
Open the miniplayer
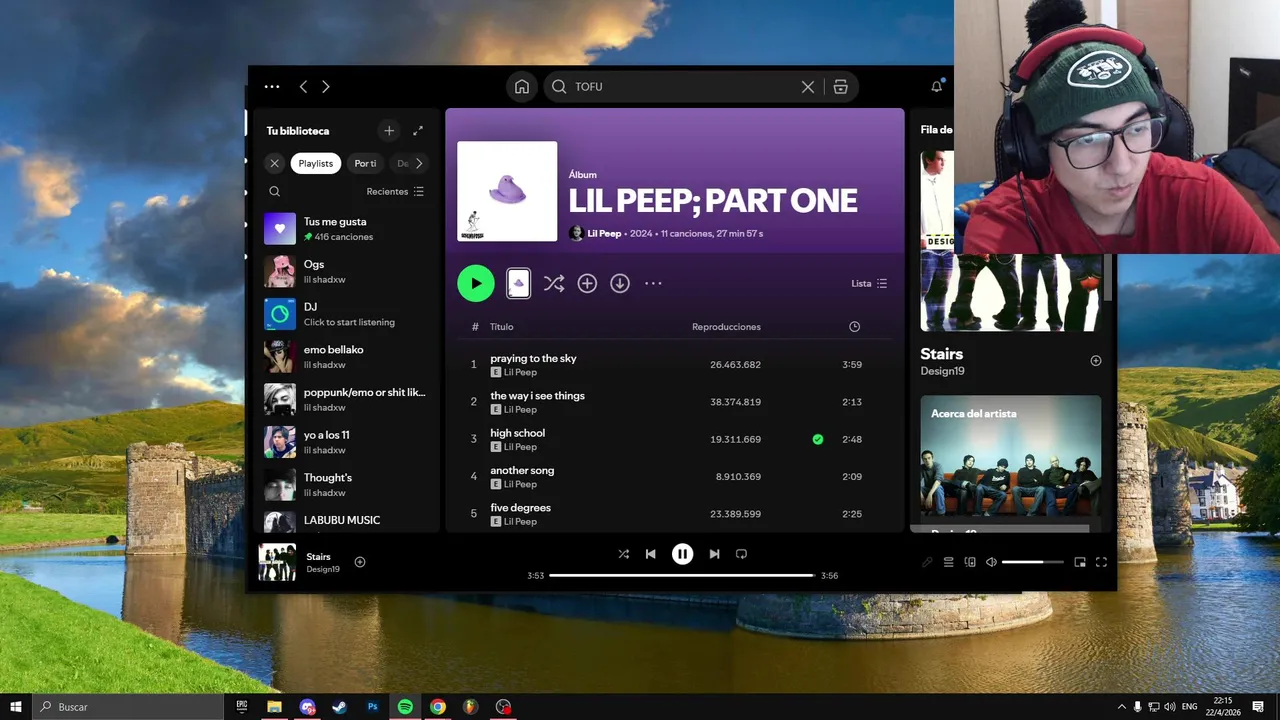click(x=1080, y=562)
